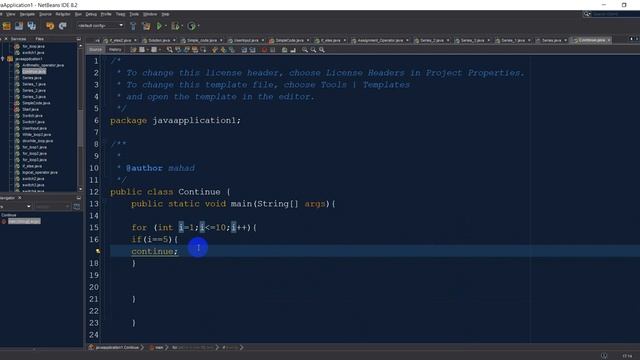Open the dropdown arrow next to Profile Project
The width and height of the screenshot is (640, 360).
click(198, 26)
